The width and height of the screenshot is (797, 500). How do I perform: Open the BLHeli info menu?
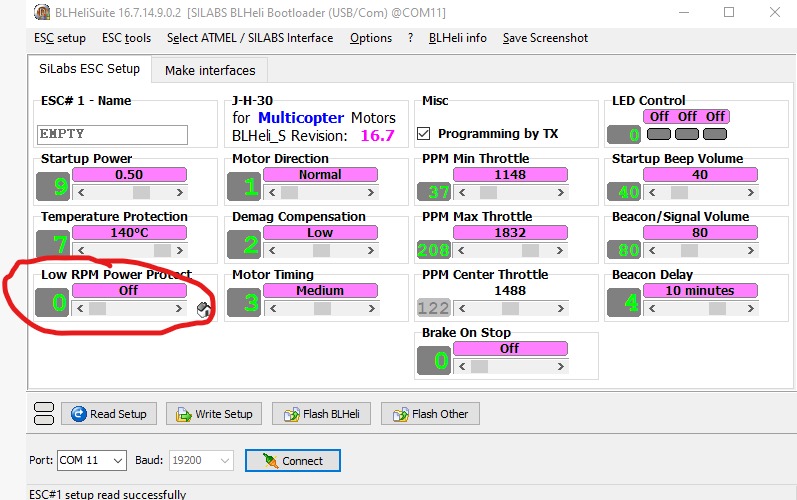457,38
